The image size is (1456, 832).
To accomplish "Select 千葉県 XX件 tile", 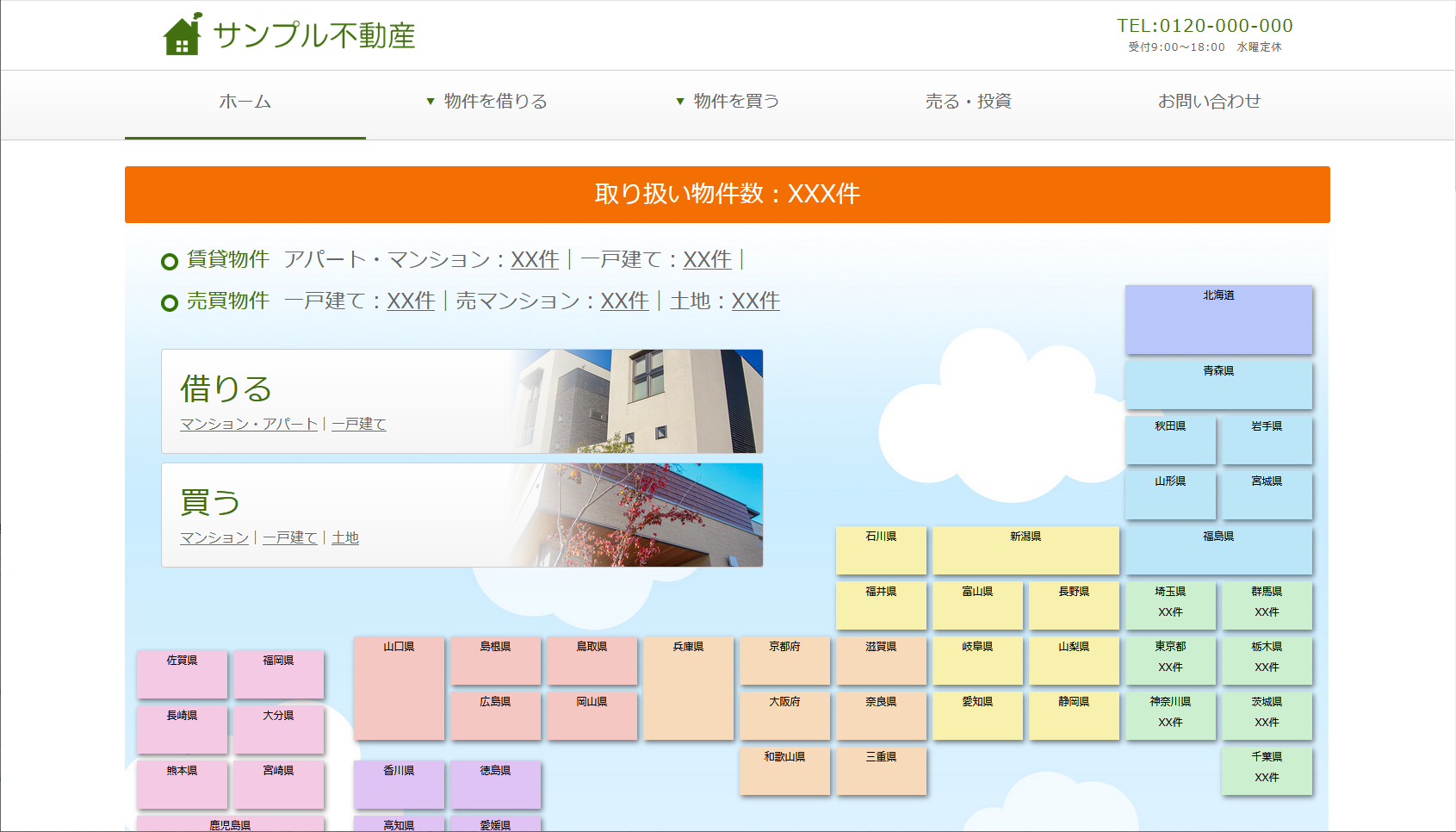I will [x=1267, y=771].
